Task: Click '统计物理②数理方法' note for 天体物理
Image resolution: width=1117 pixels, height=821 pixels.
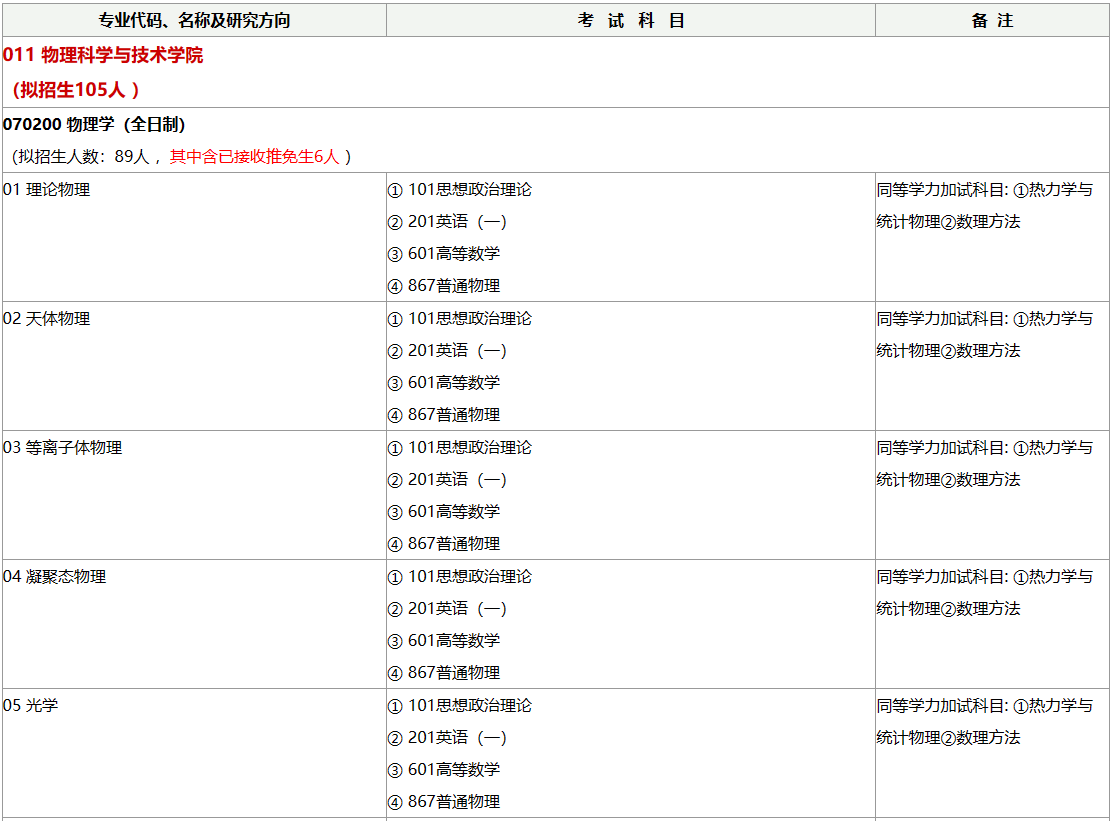Action: (948, 351)
